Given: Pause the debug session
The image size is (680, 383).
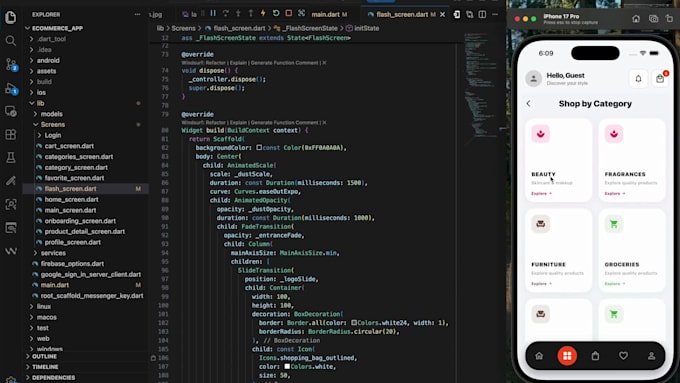Looking at the screenshot, I should 213,14.
